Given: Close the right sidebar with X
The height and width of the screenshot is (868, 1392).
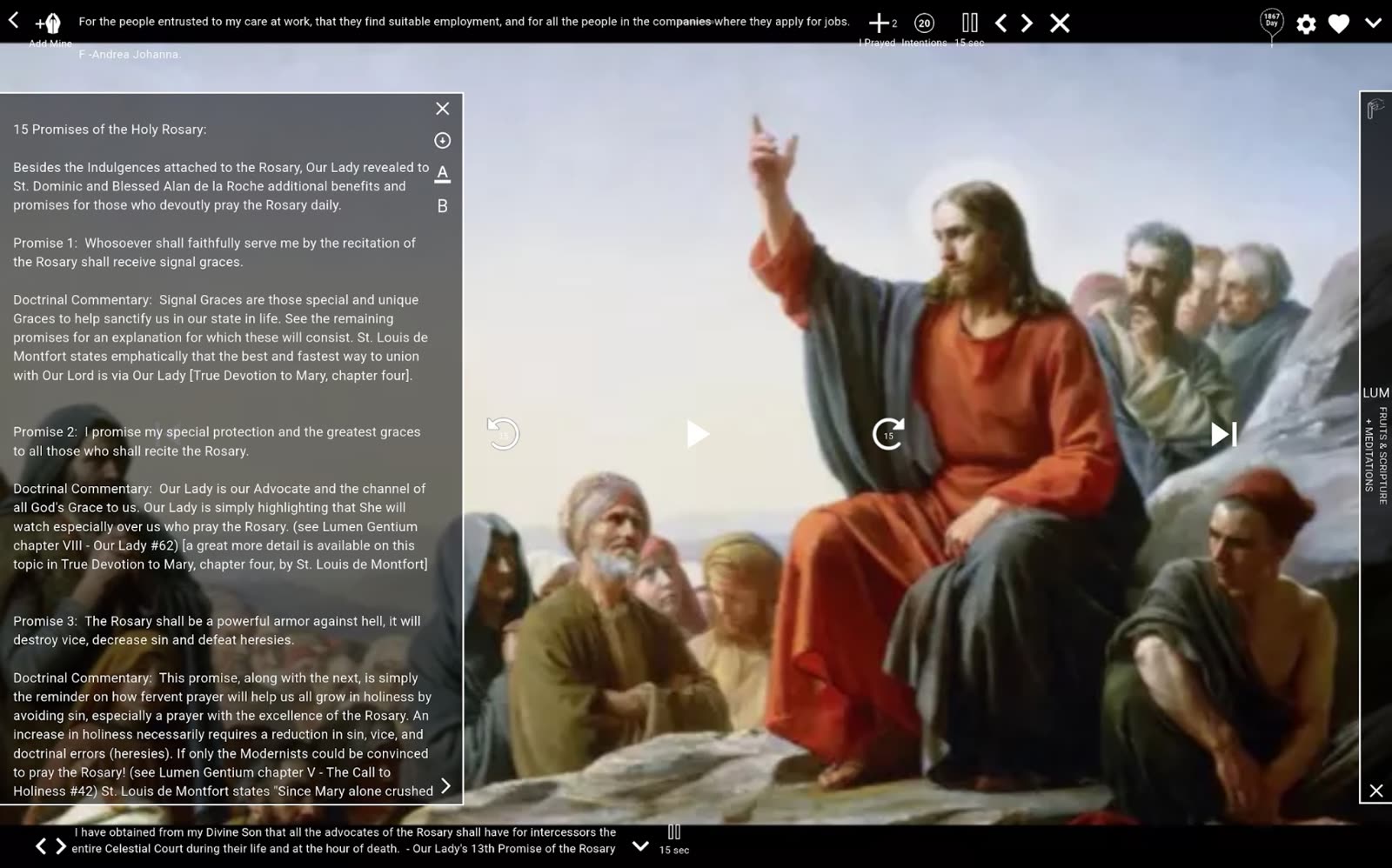Looking at the screenshot, I should pyautogui.click(x=1375, y=791).
